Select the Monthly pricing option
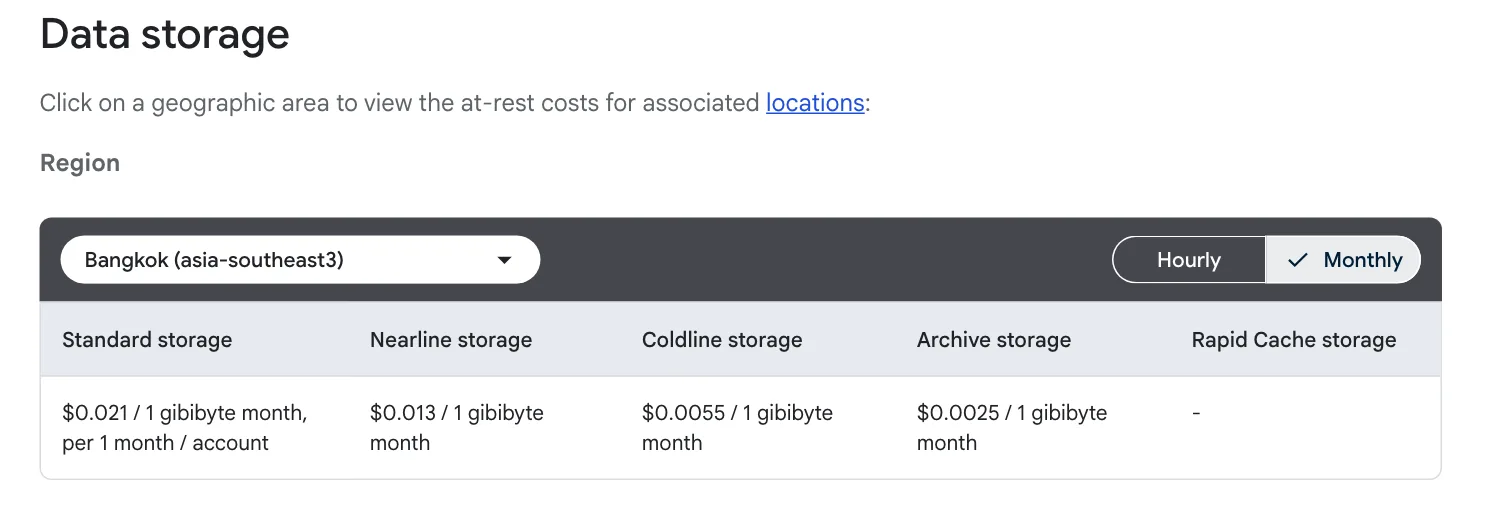The image size is (1500, 520). point(1343,260)
